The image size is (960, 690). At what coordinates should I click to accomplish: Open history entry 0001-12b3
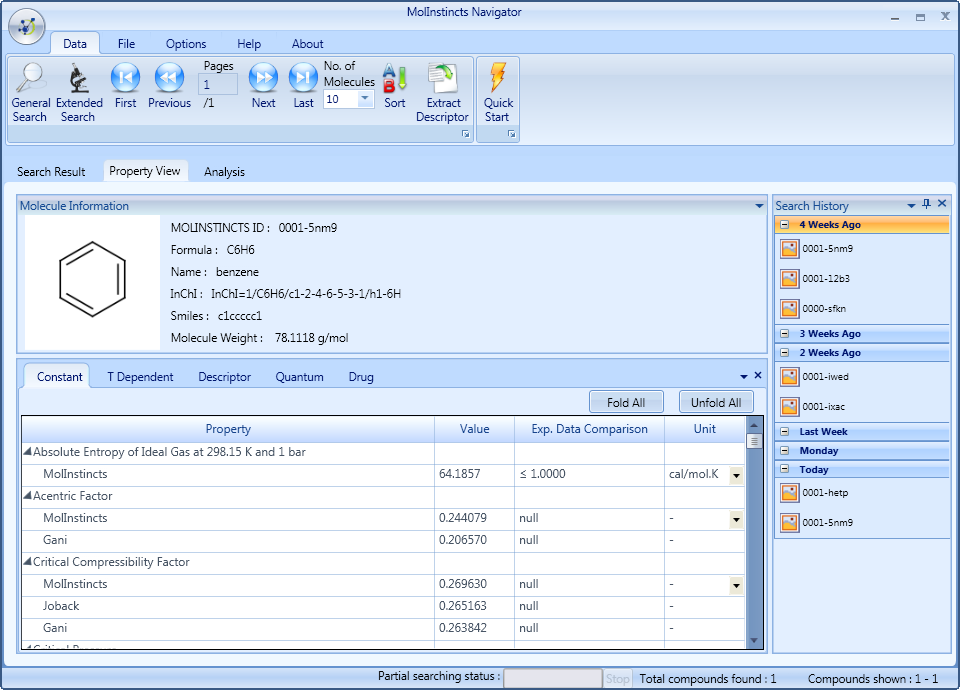point(816,279)
